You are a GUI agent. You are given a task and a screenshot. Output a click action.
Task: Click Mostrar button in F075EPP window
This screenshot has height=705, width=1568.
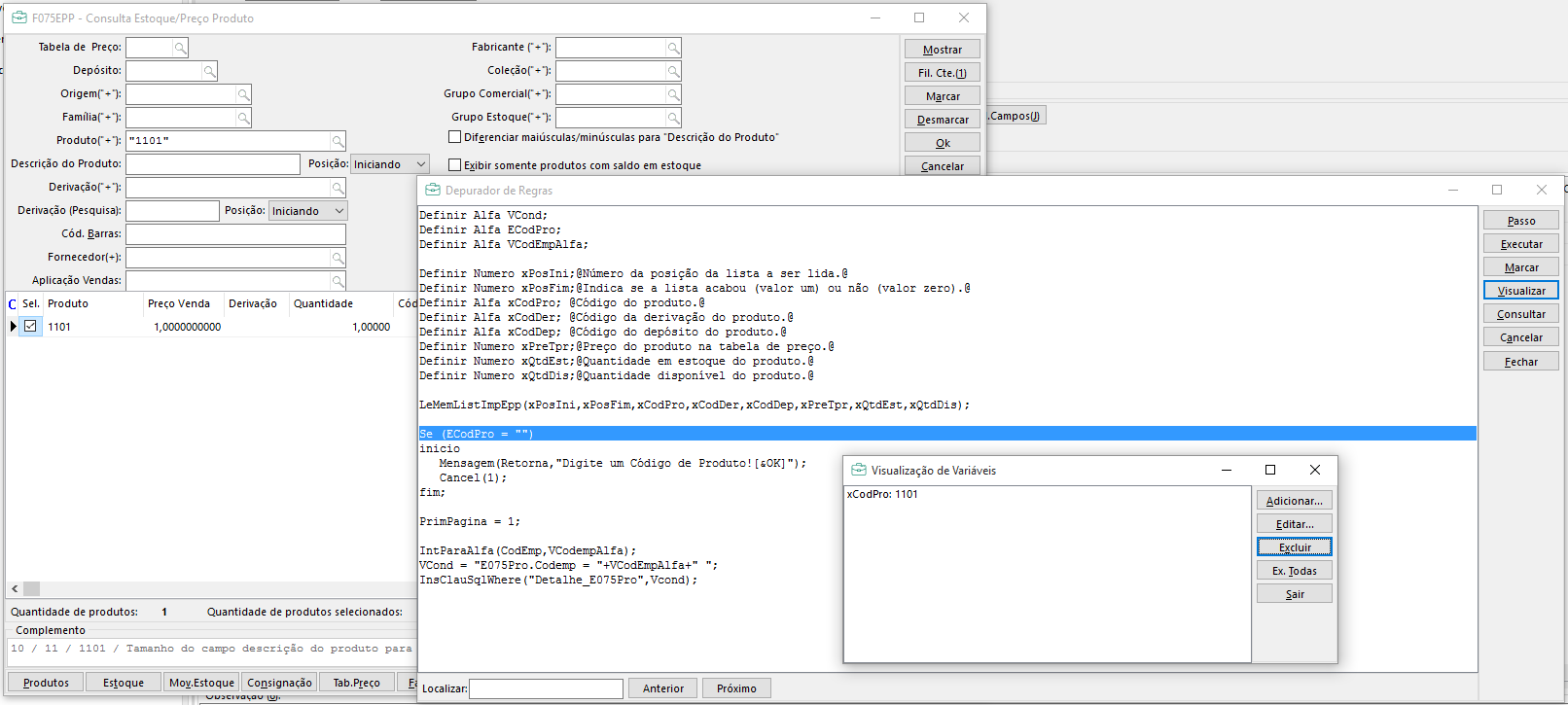[x=943, y=50]
